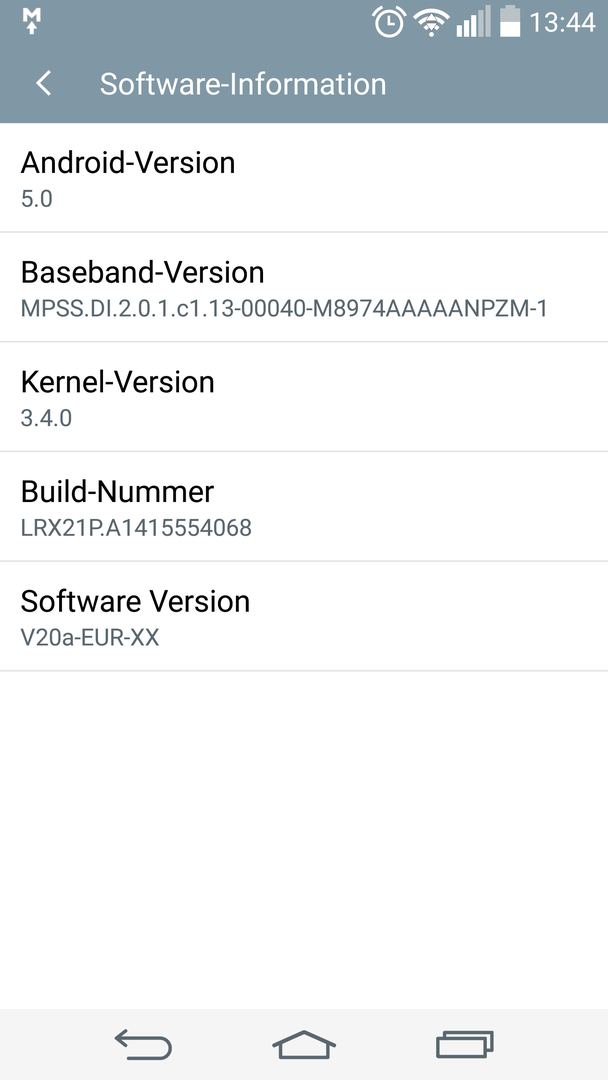This screenshot has width=608, height=1080.
Task: Tap the cellular signal bars icon
Action: click(473, 21)
